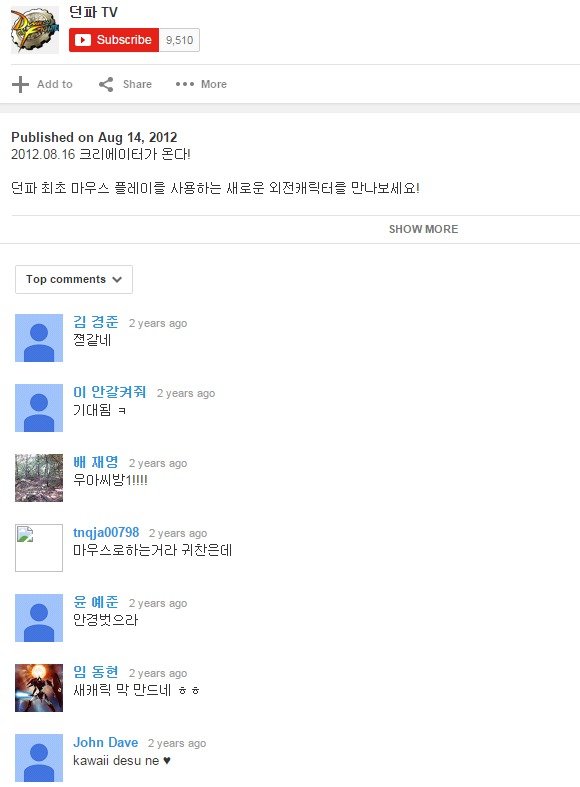Click the plus icon beside Add to
The width and height of the screenshot is (580, 787).
[x=20, y=84]
